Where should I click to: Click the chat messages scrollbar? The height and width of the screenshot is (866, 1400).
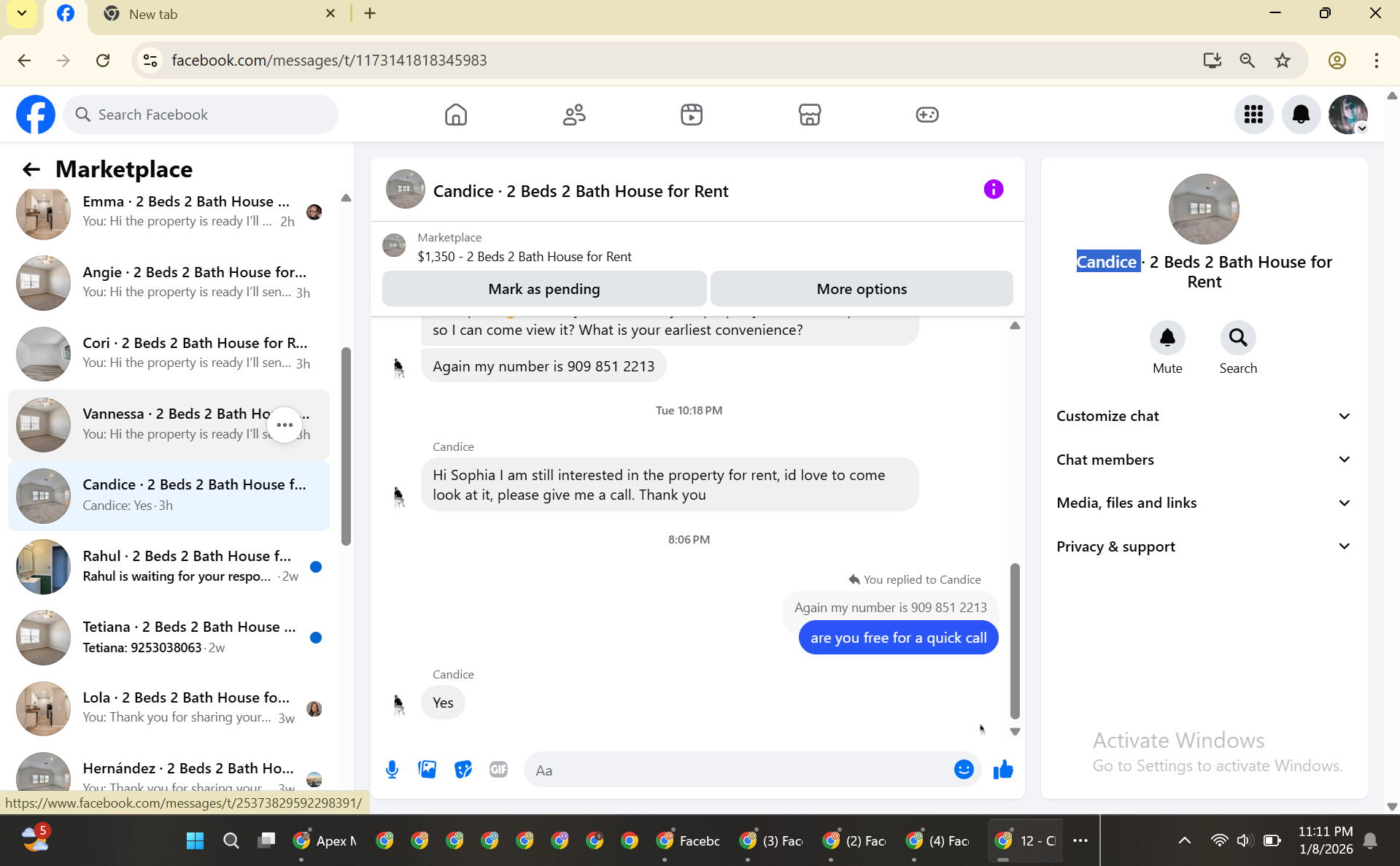point(1015,641)
